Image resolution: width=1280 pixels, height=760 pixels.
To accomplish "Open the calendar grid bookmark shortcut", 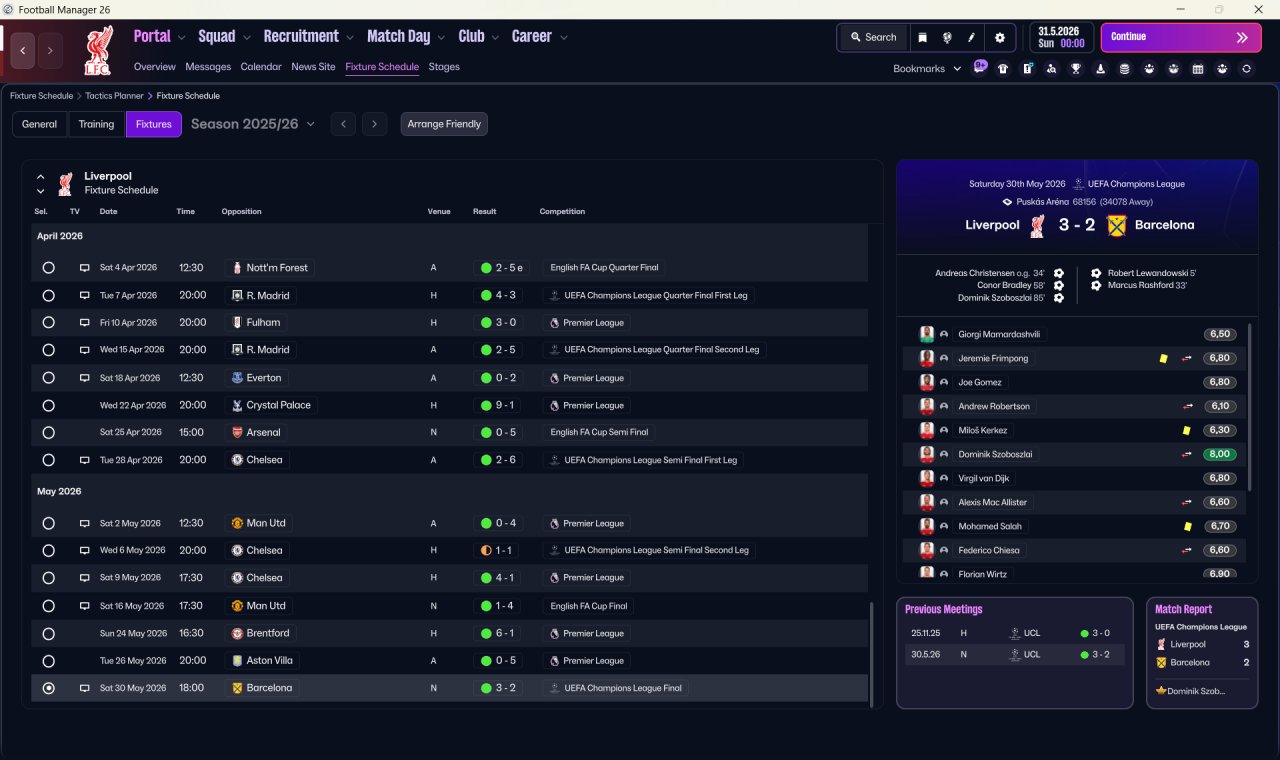I will pyautogui.click(x=1198, y=69).
